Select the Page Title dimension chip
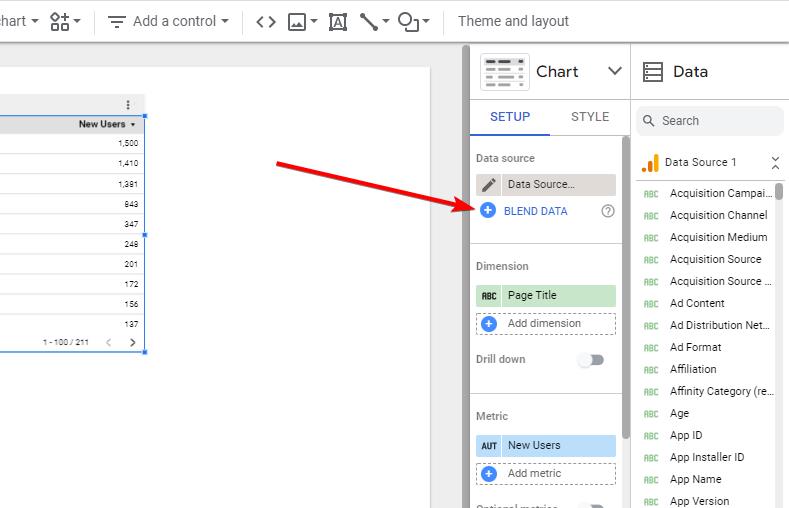The image size is (789, 508). 546,296
